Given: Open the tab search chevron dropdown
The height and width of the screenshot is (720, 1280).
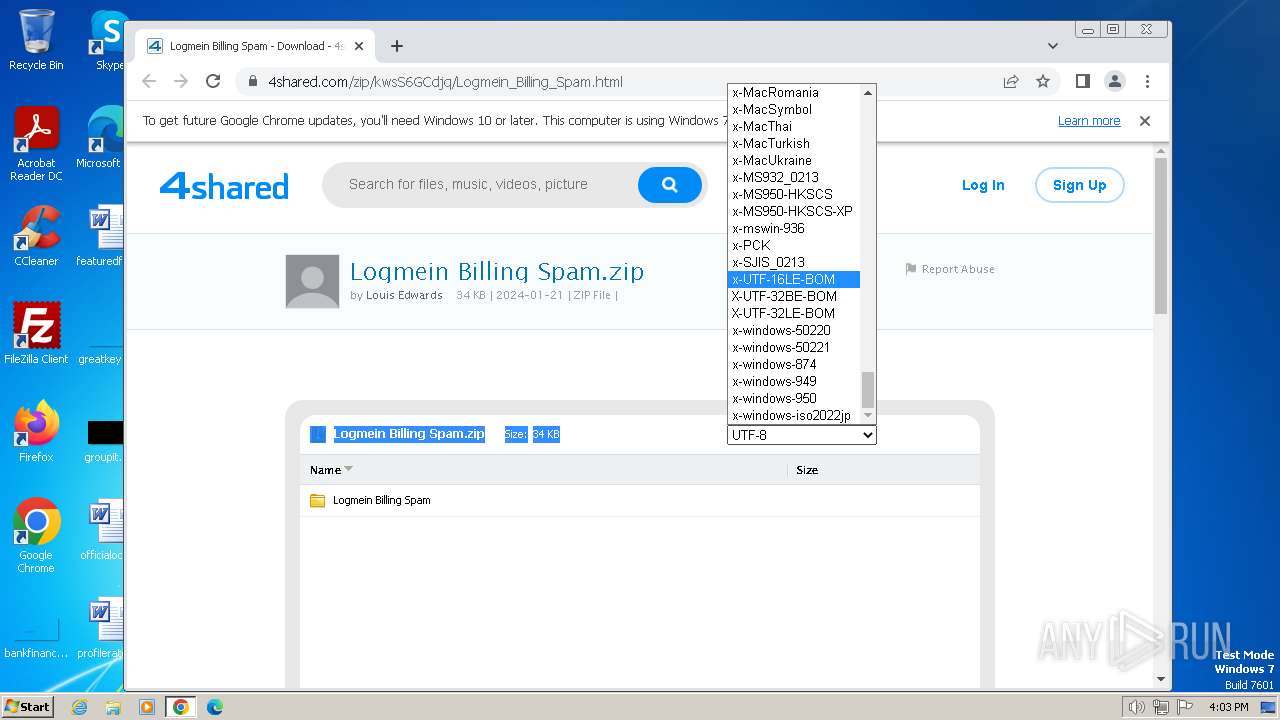Looking at the screenshot, I should [1052, 46].
